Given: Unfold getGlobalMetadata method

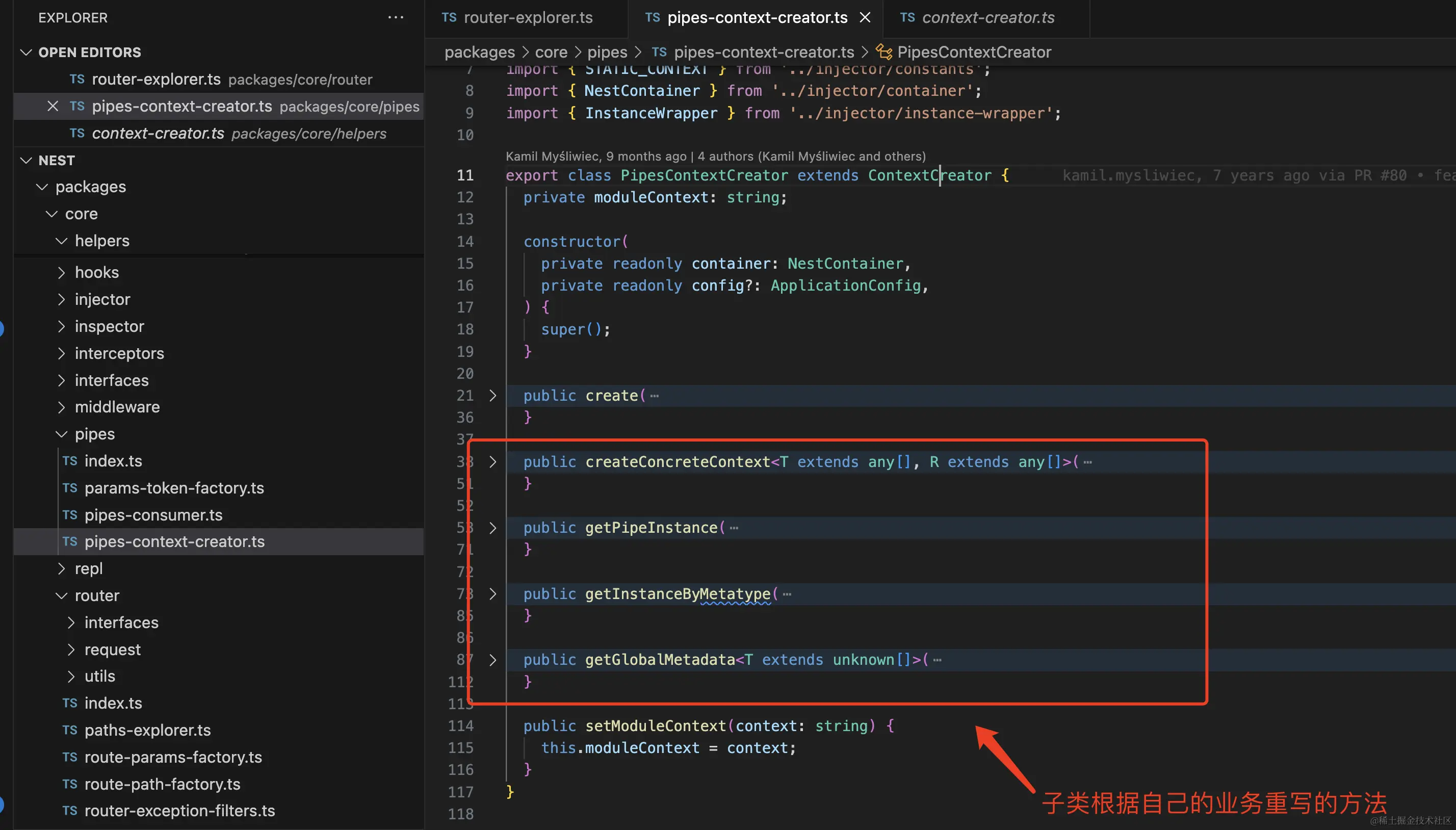Looking at the screenshot, I should coord(493,660).
